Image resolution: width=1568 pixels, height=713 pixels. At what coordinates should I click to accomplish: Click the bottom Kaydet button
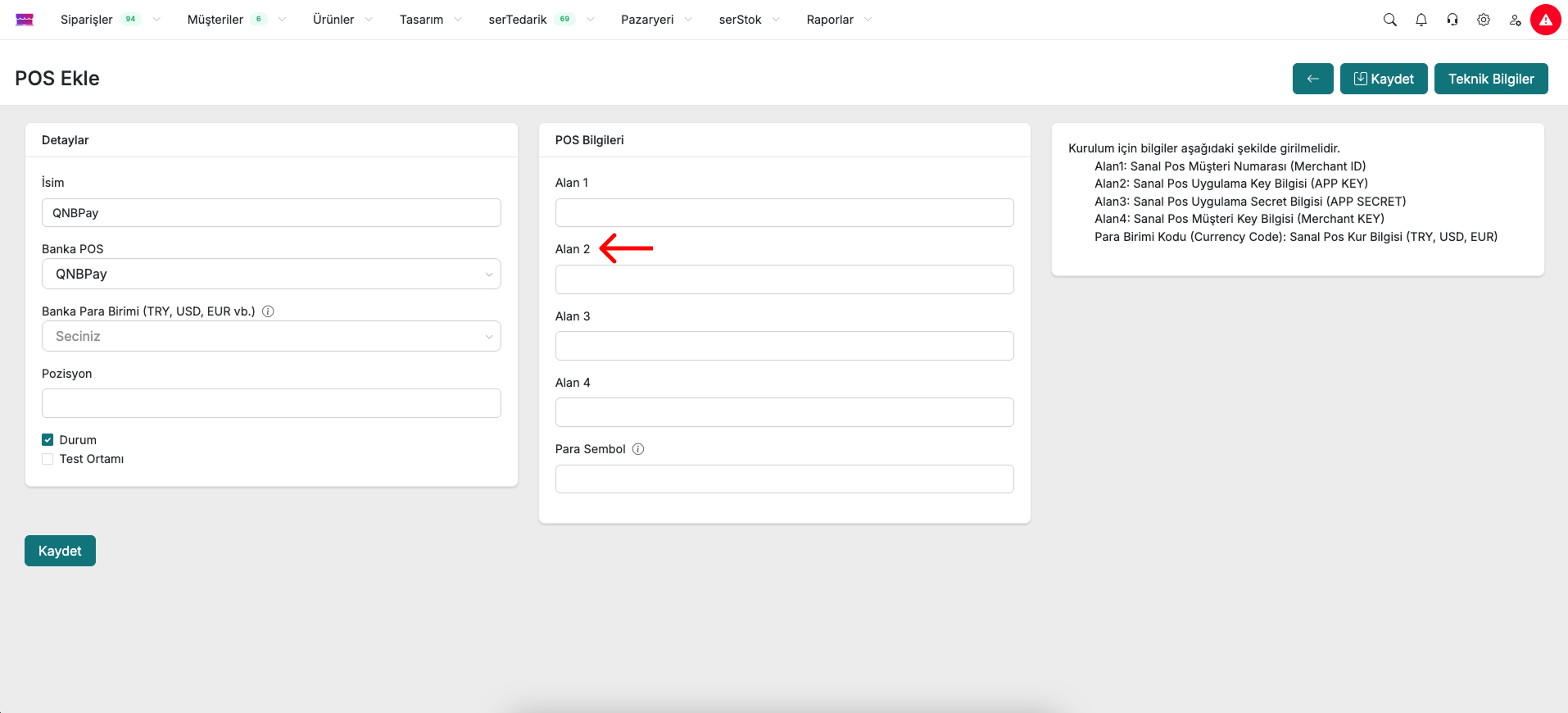(60, 551)
